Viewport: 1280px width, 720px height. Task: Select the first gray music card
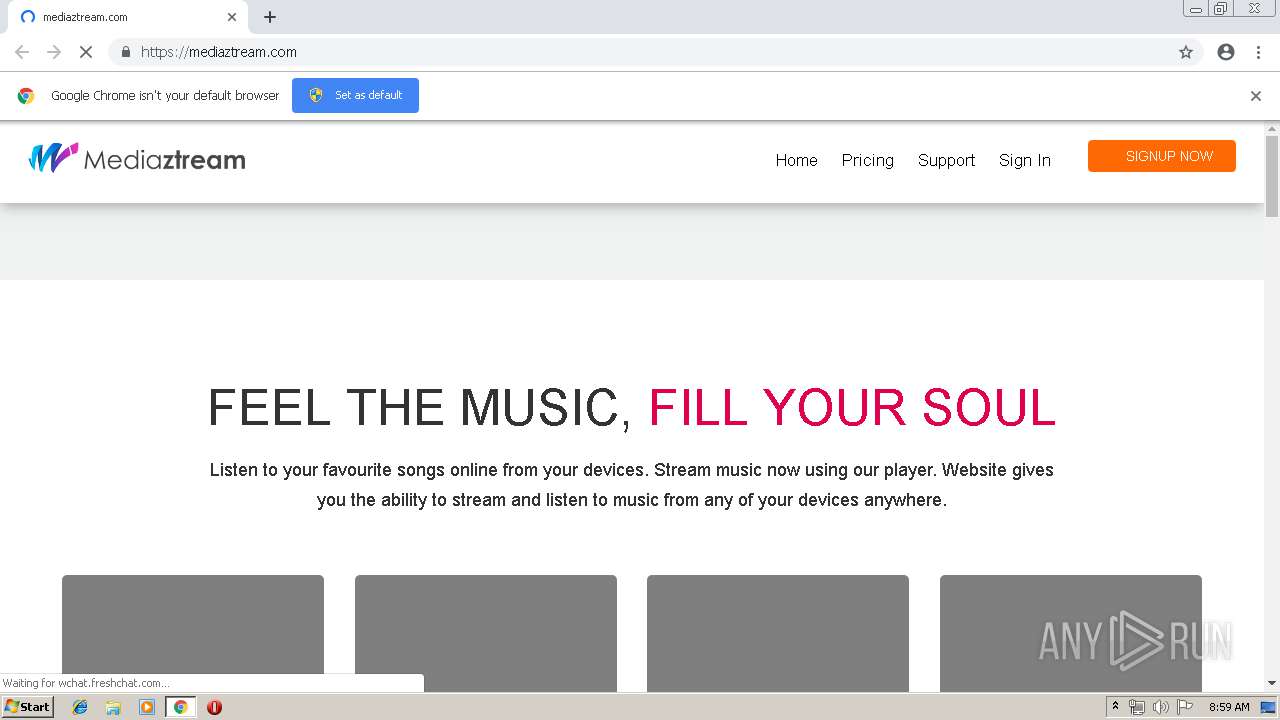point(193,632)
